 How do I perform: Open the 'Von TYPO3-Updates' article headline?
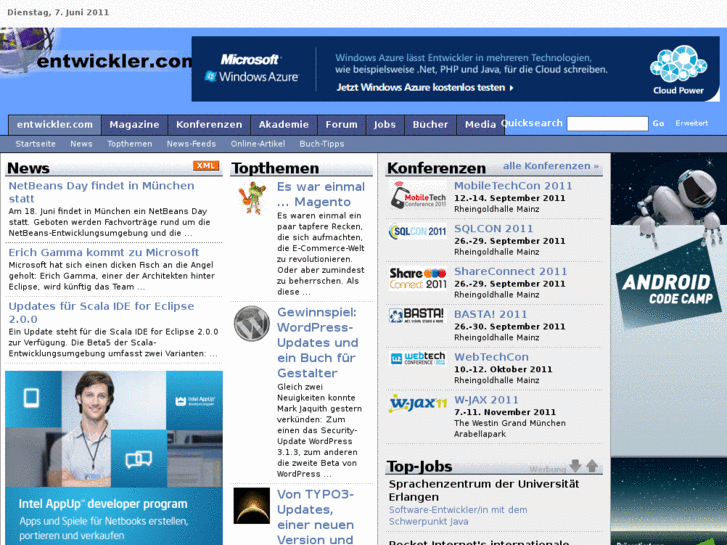tap(315, 517)
